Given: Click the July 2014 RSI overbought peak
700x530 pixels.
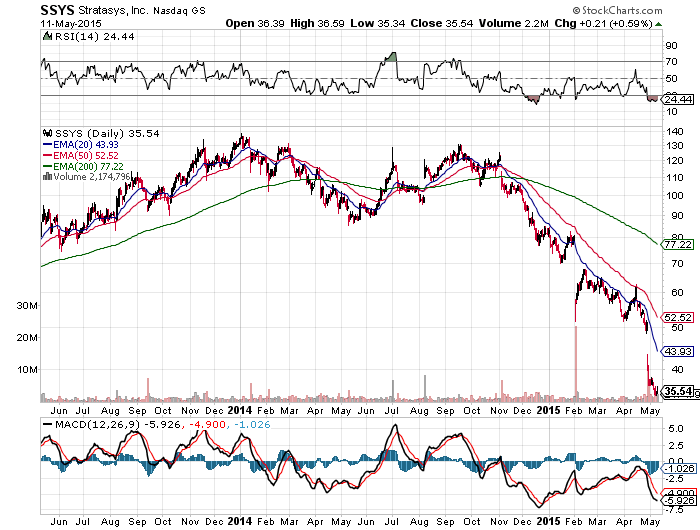Looking at the screenshot, I should pos(392,55).
